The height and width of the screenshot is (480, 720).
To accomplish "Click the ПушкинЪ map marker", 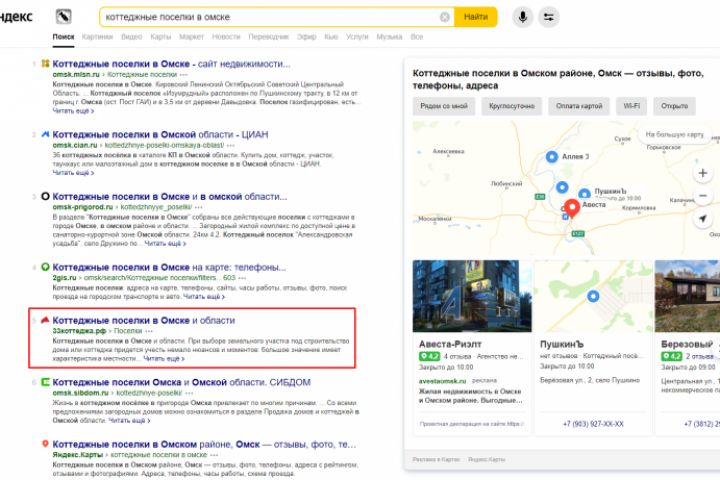I will (584, 193).
